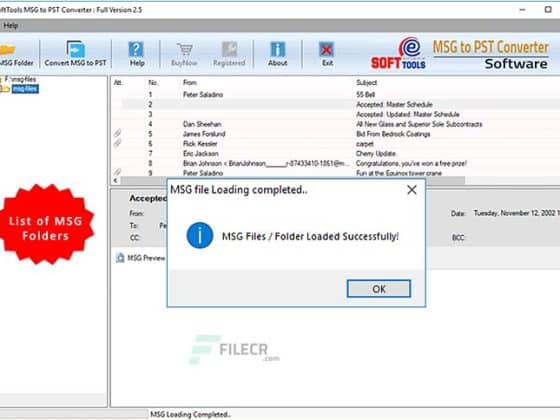
Task: Select row 'Accepted: Updated: Master Schedule'
Action: coord(336,114)
